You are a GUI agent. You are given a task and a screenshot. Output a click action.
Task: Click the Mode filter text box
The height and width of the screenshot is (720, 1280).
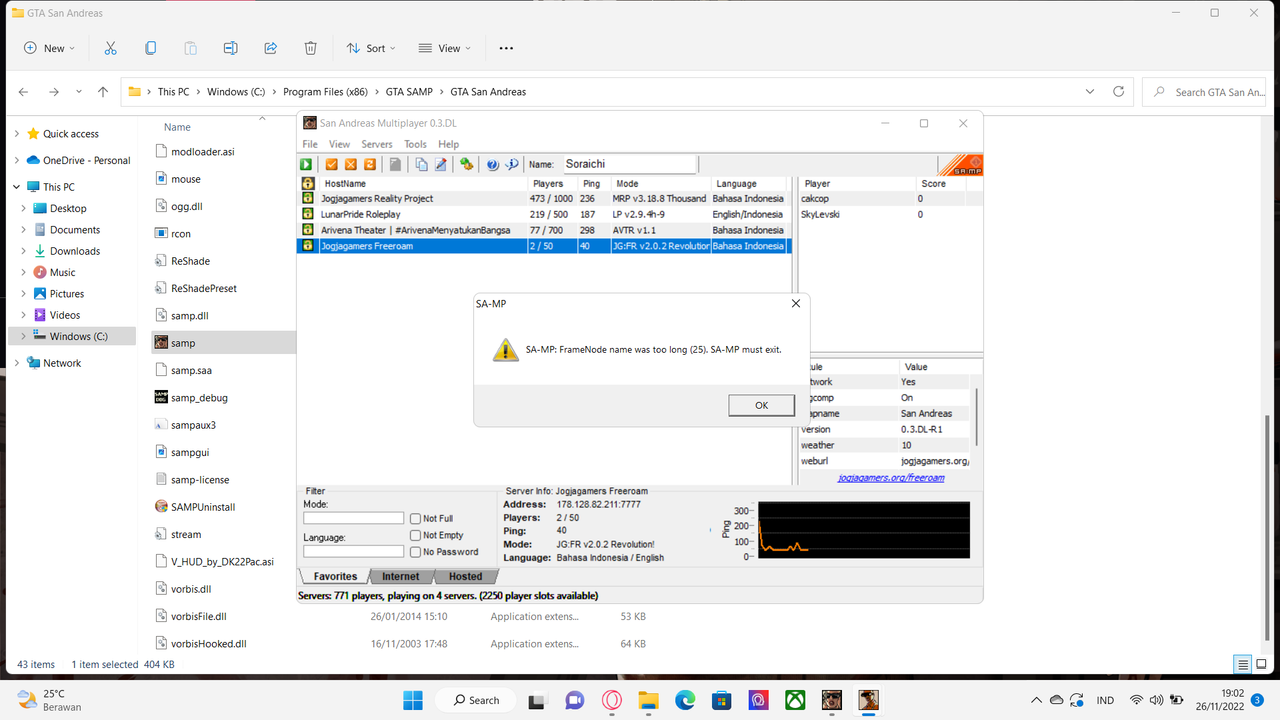353,518
